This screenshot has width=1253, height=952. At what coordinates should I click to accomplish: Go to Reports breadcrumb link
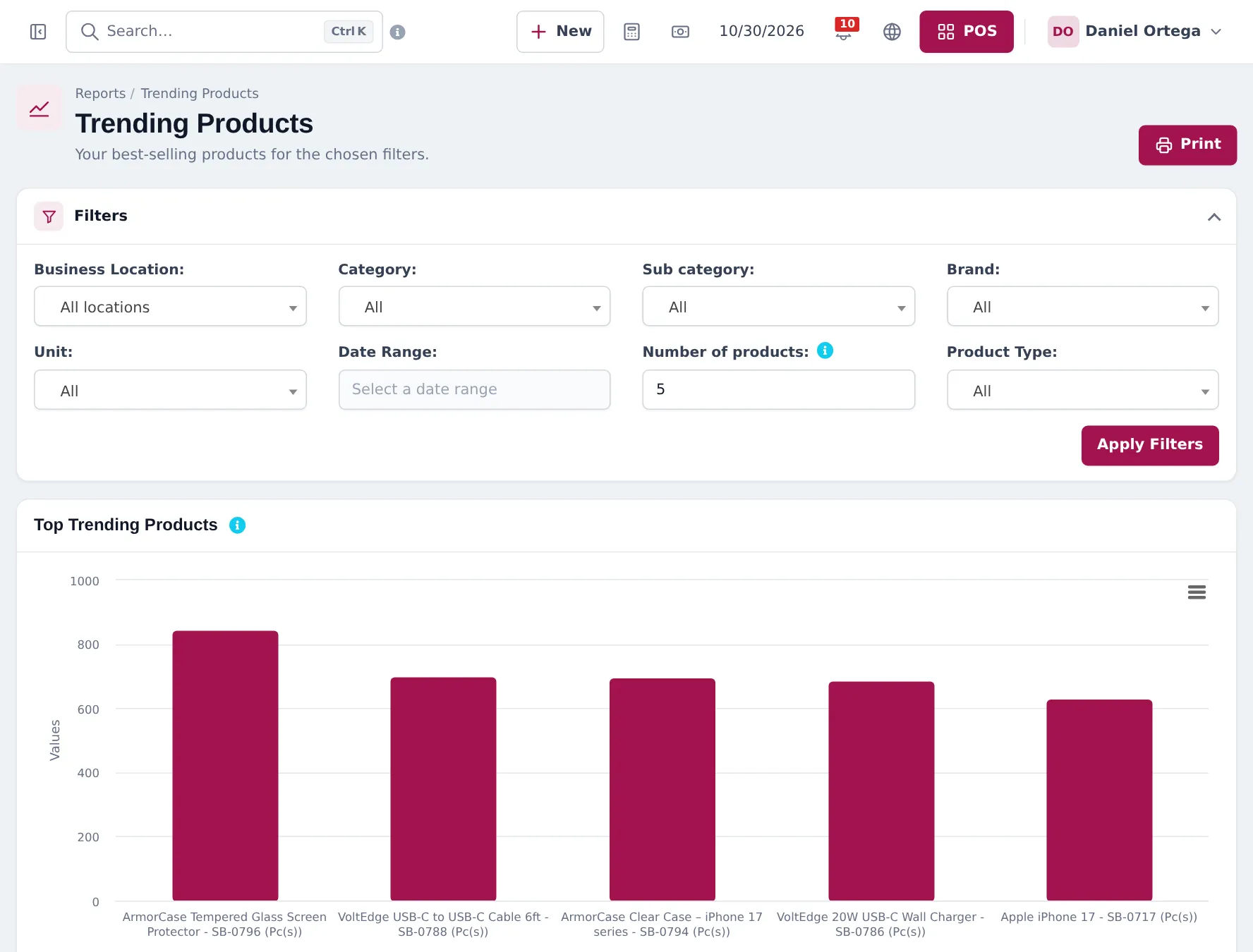[100, 93]
